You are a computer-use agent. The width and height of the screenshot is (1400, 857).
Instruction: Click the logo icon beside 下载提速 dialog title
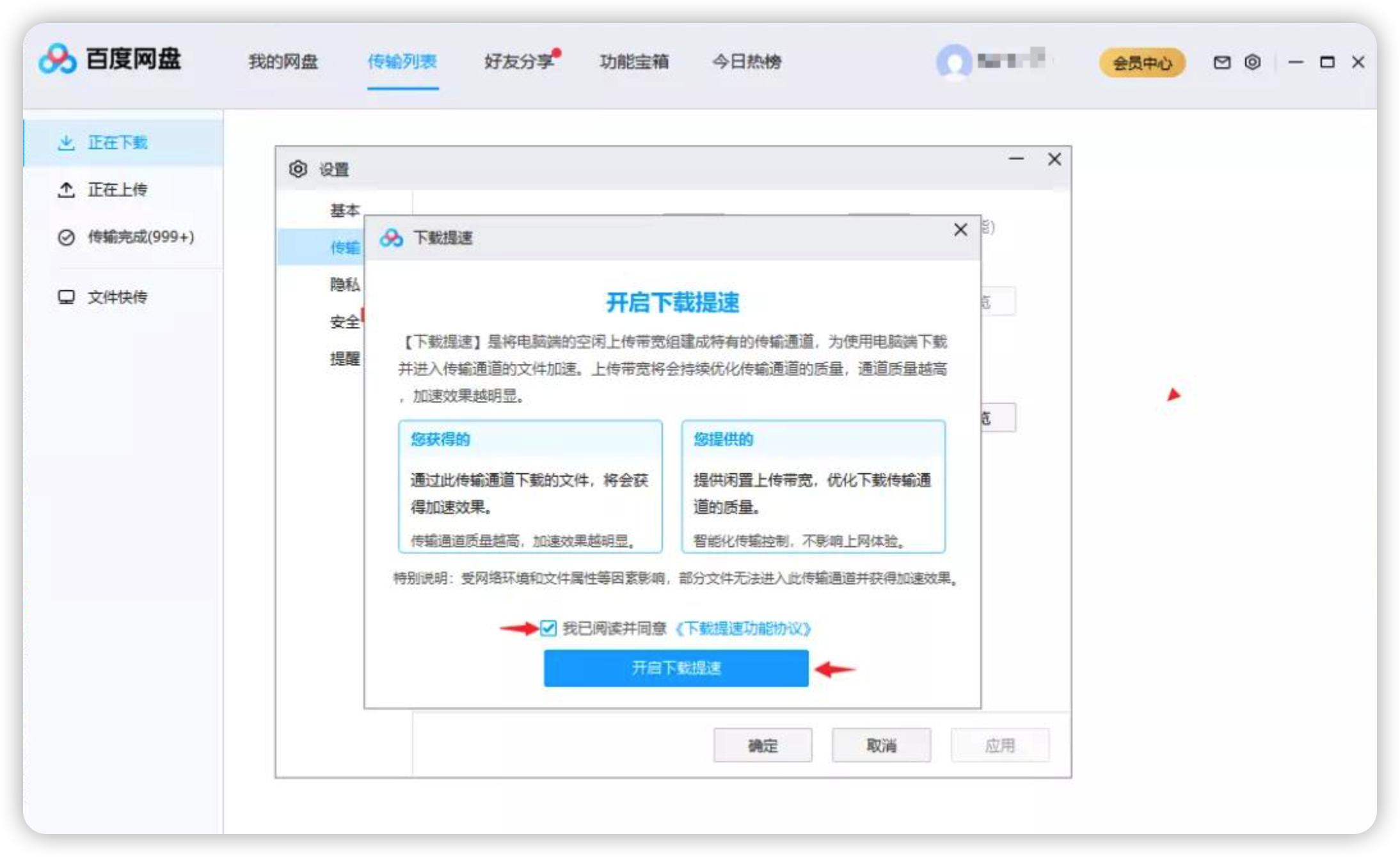click(392, 236)
